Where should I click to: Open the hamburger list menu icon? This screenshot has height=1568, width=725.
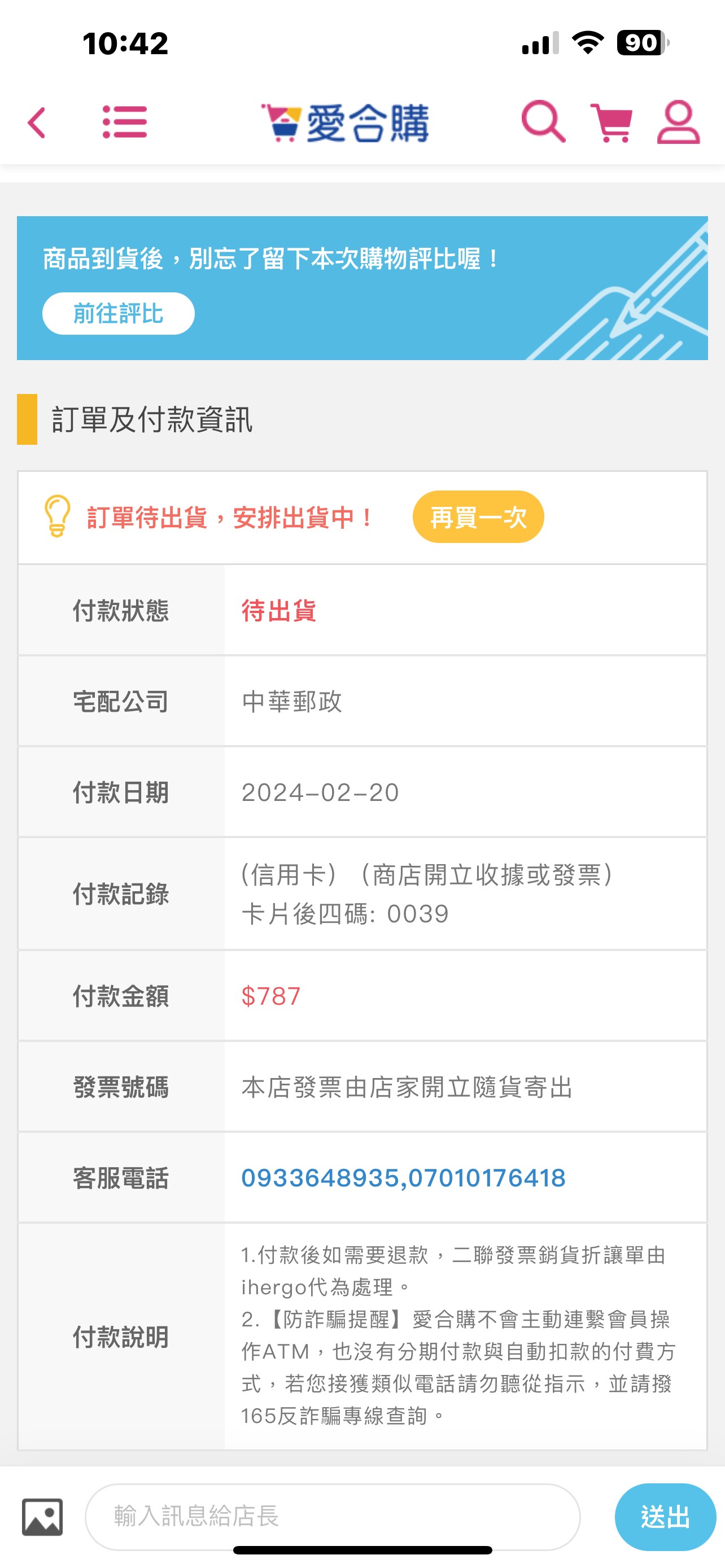coord(125,122)
